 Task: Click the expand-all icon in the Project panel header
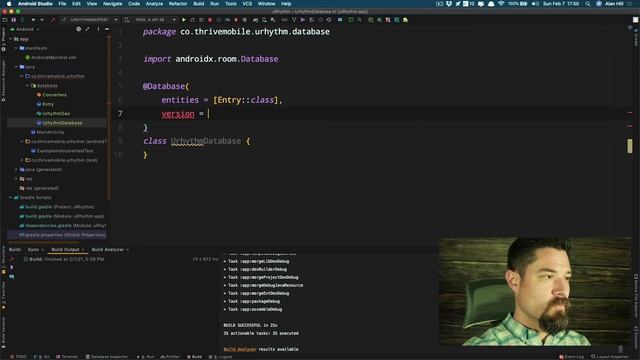(x=87, y=29)
